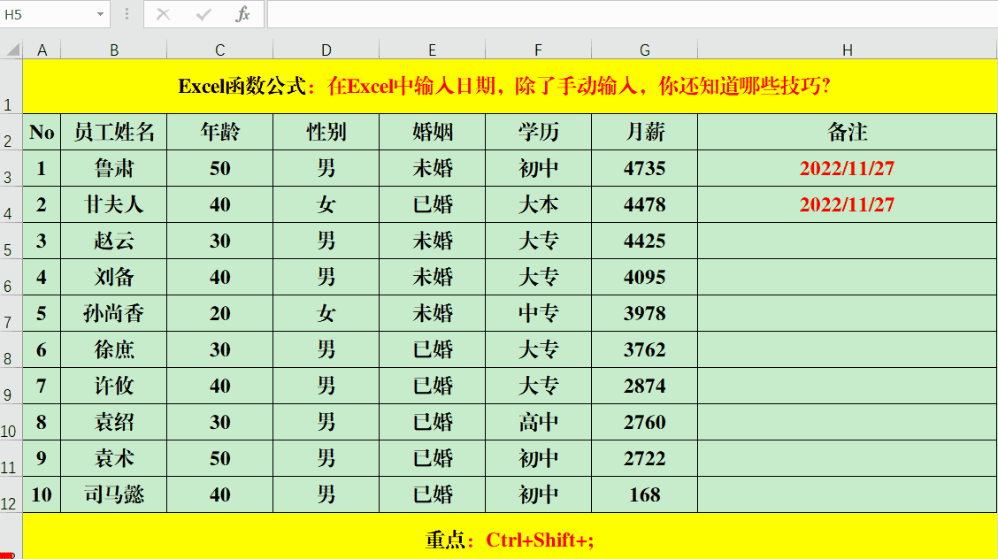Select row 8 header
Screen dimensions: 998x559
[11, 350]
